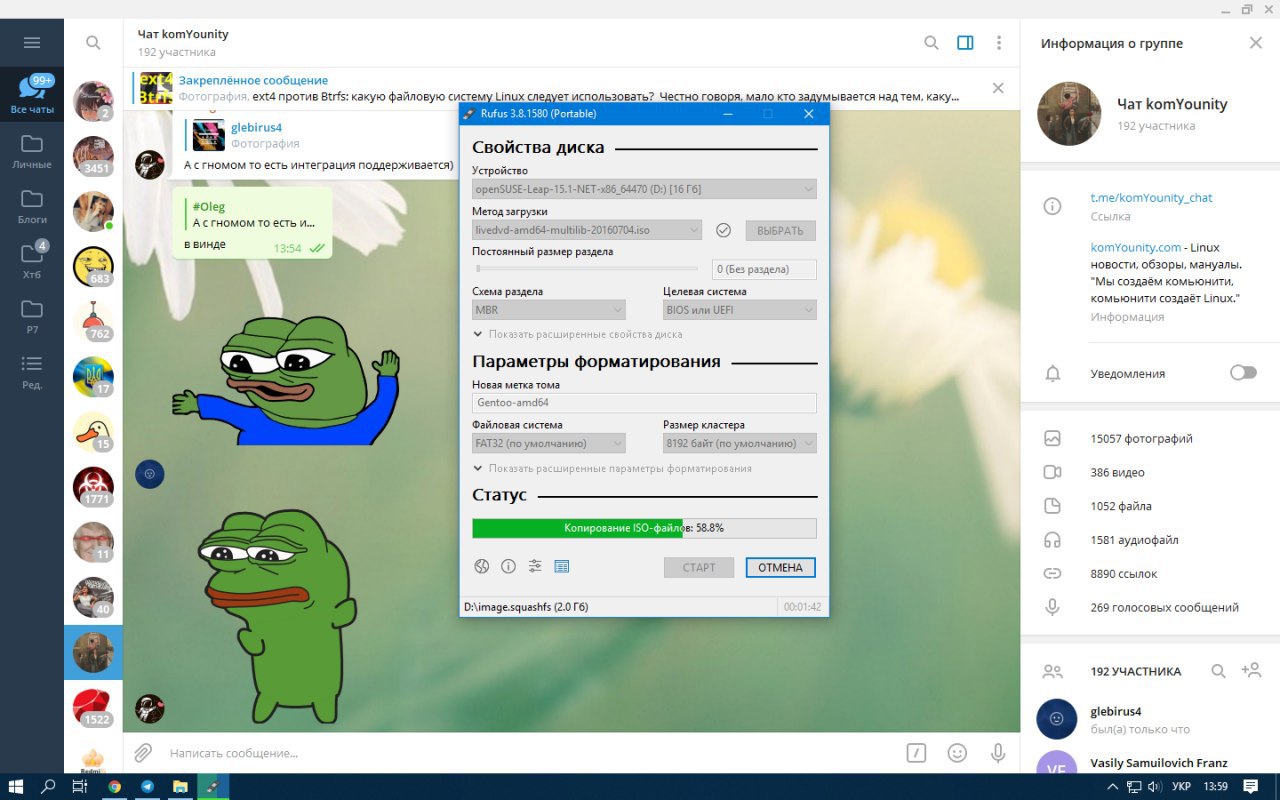Select the P7 folder tab
Viewport: 1280px width, 800px height.
pos(32,315)
